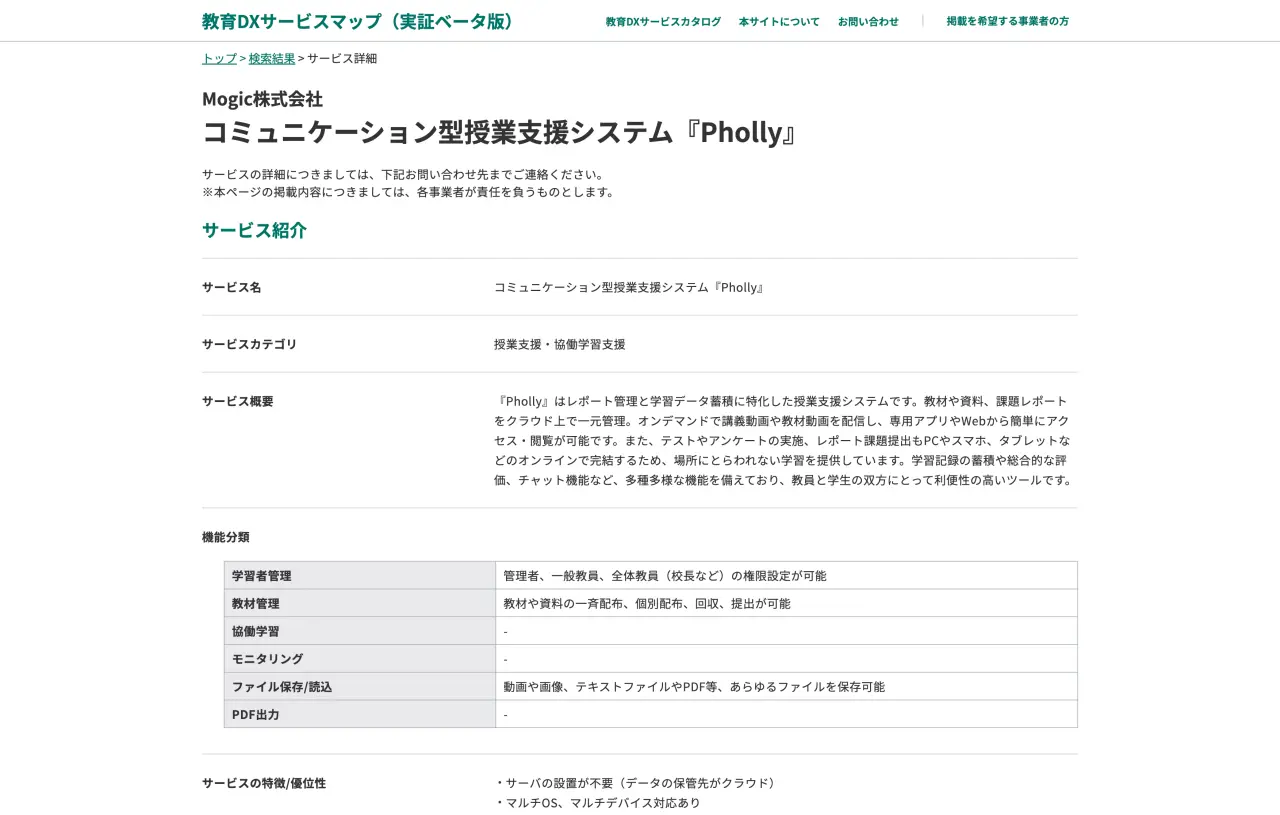Open 教育DXサービスカタログ in top navigation
This screenshot has height=815, width=1280.
tap(663, 21)
